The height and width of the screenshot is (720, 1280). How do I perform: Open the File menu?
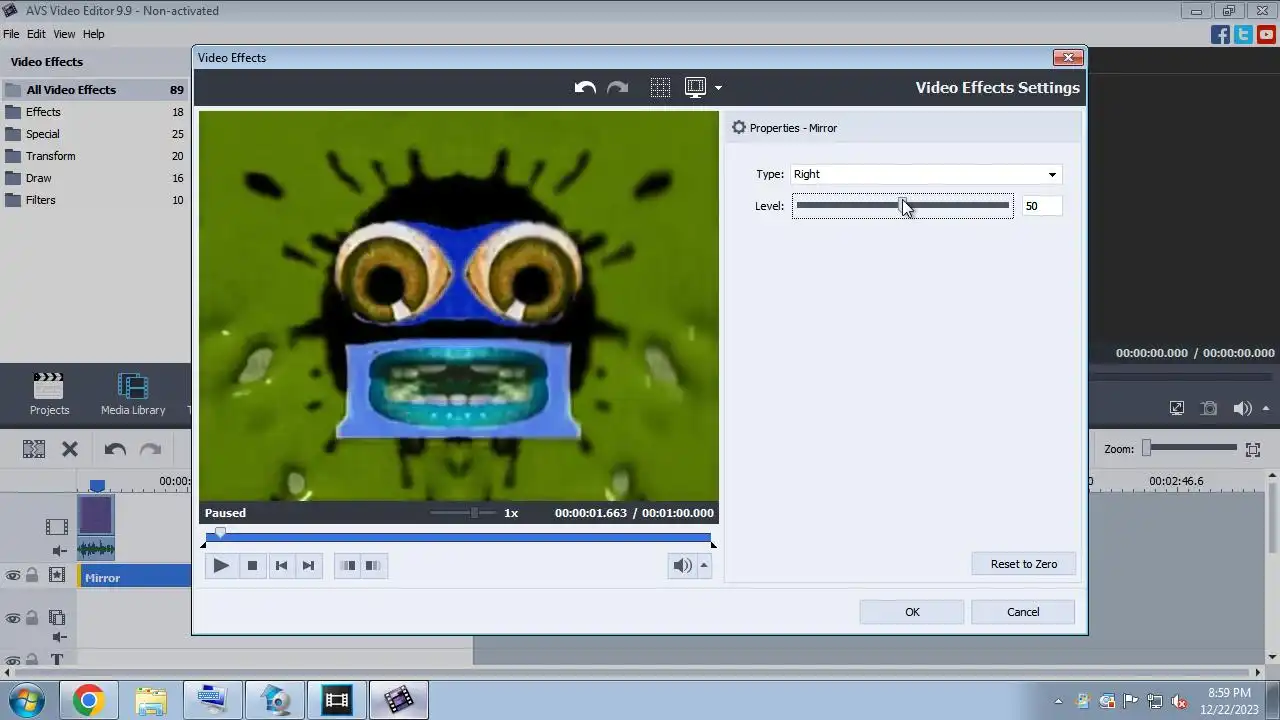pyautogui.click(x=11, y=34)
